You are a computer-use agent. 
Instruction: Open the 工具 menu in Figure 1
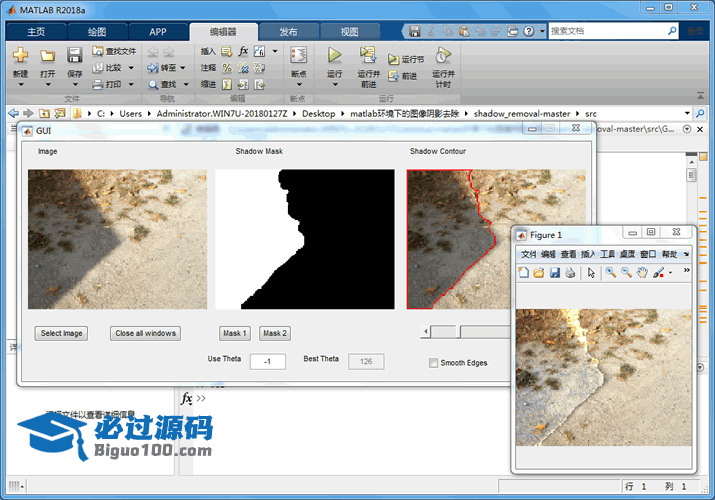607,254
